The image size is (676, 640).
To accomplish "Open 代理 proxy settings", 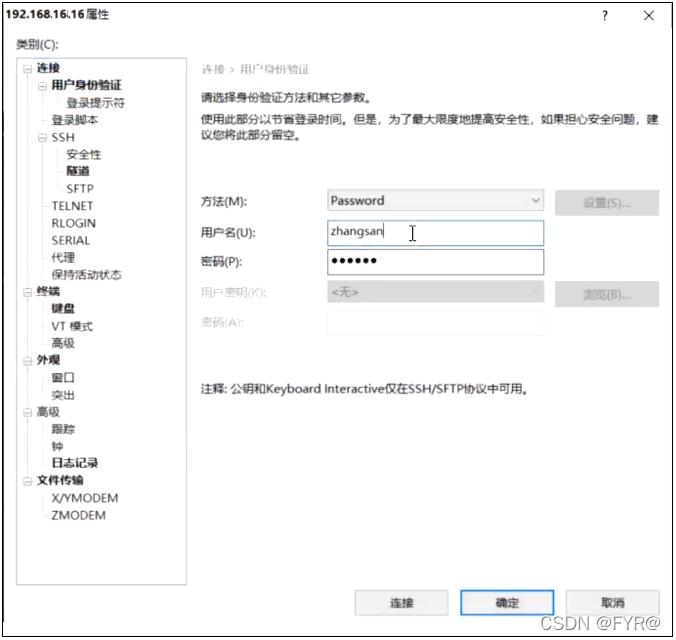I will coord(63,257).
